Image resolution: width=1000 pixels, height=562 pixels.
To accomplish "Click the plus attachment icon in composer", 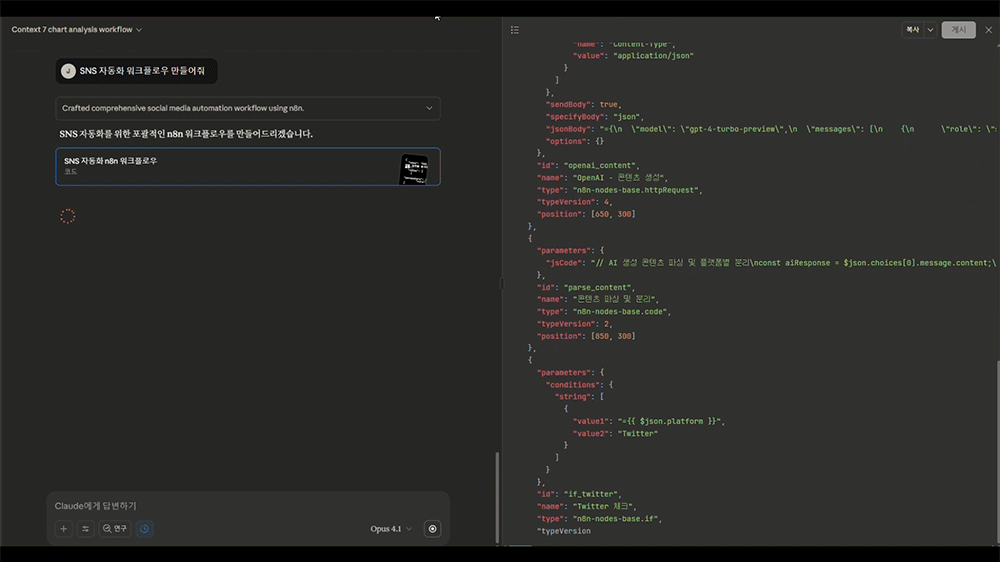I will click(x=64, y=529).
